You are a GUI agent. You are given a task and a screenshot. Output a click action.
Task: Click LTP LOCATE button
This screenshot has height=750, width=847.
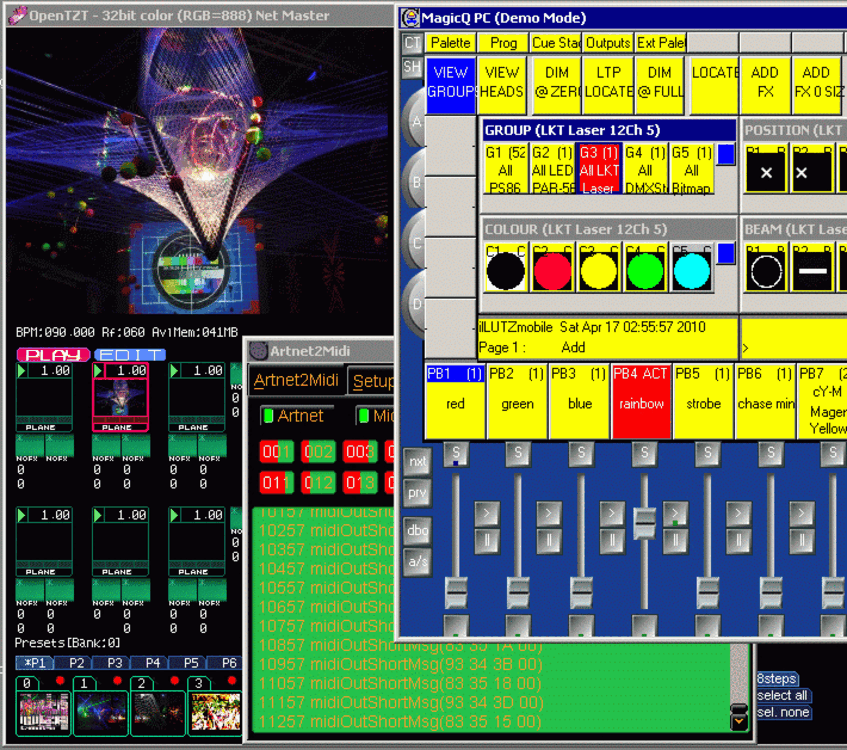tap(608, 85)
